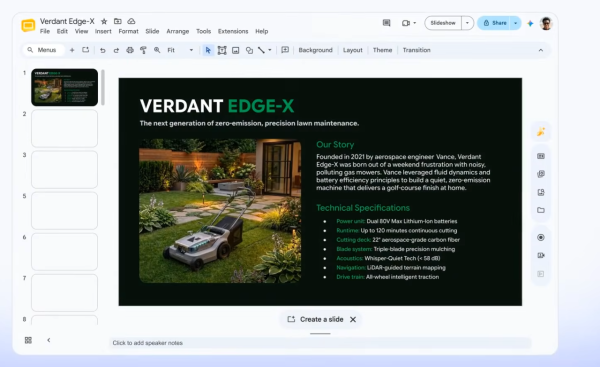Select slide 1 thumbnail
Screen dimensions: 600x367
64,87
